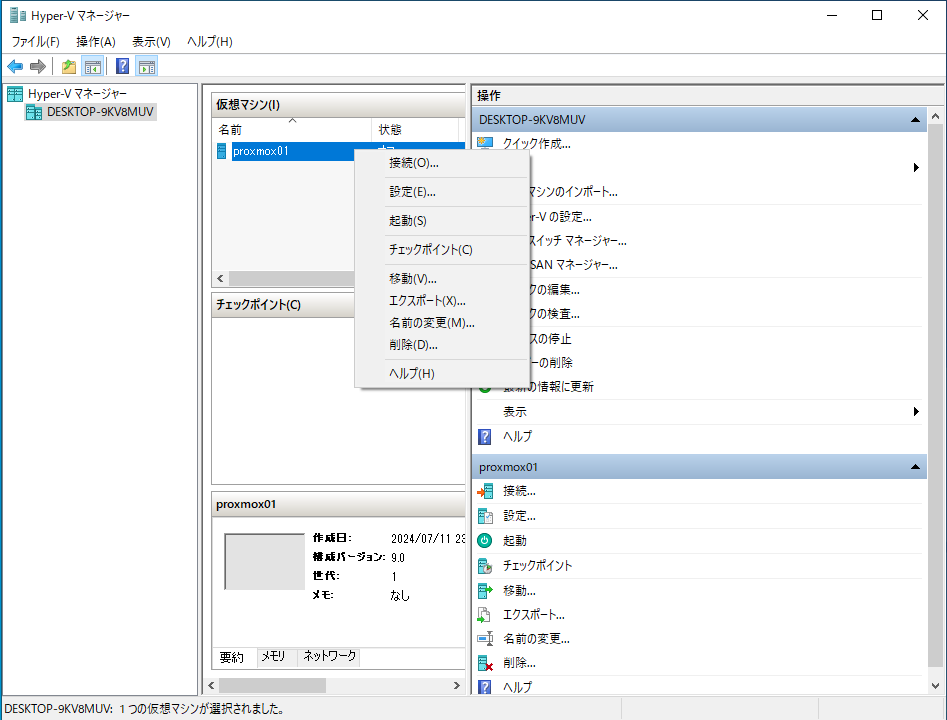947x720 pixels.
Task: Click the virtual machines list horizontal scrollbar
Action: tap(290, 279)
